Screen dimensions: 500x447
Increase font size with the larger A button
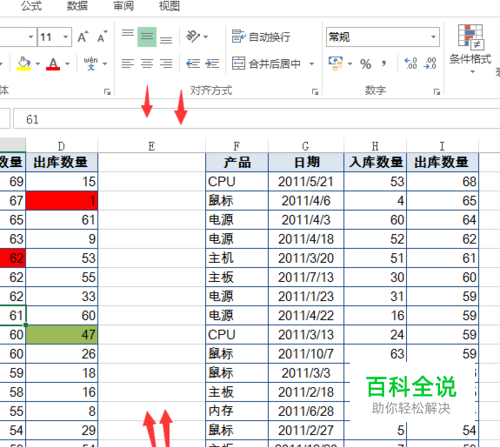83,37
